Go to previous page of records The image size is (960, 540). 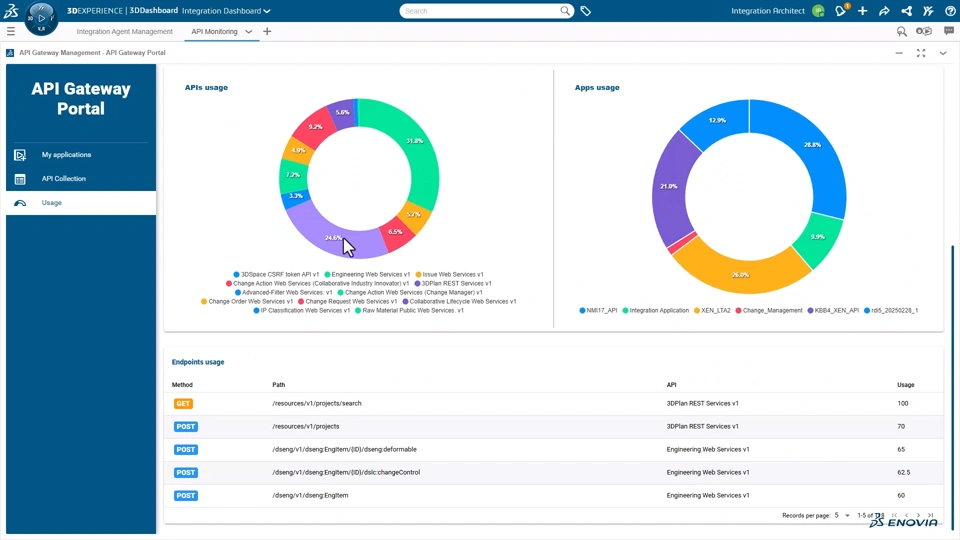pyautogui.click(x=907, y=516)
